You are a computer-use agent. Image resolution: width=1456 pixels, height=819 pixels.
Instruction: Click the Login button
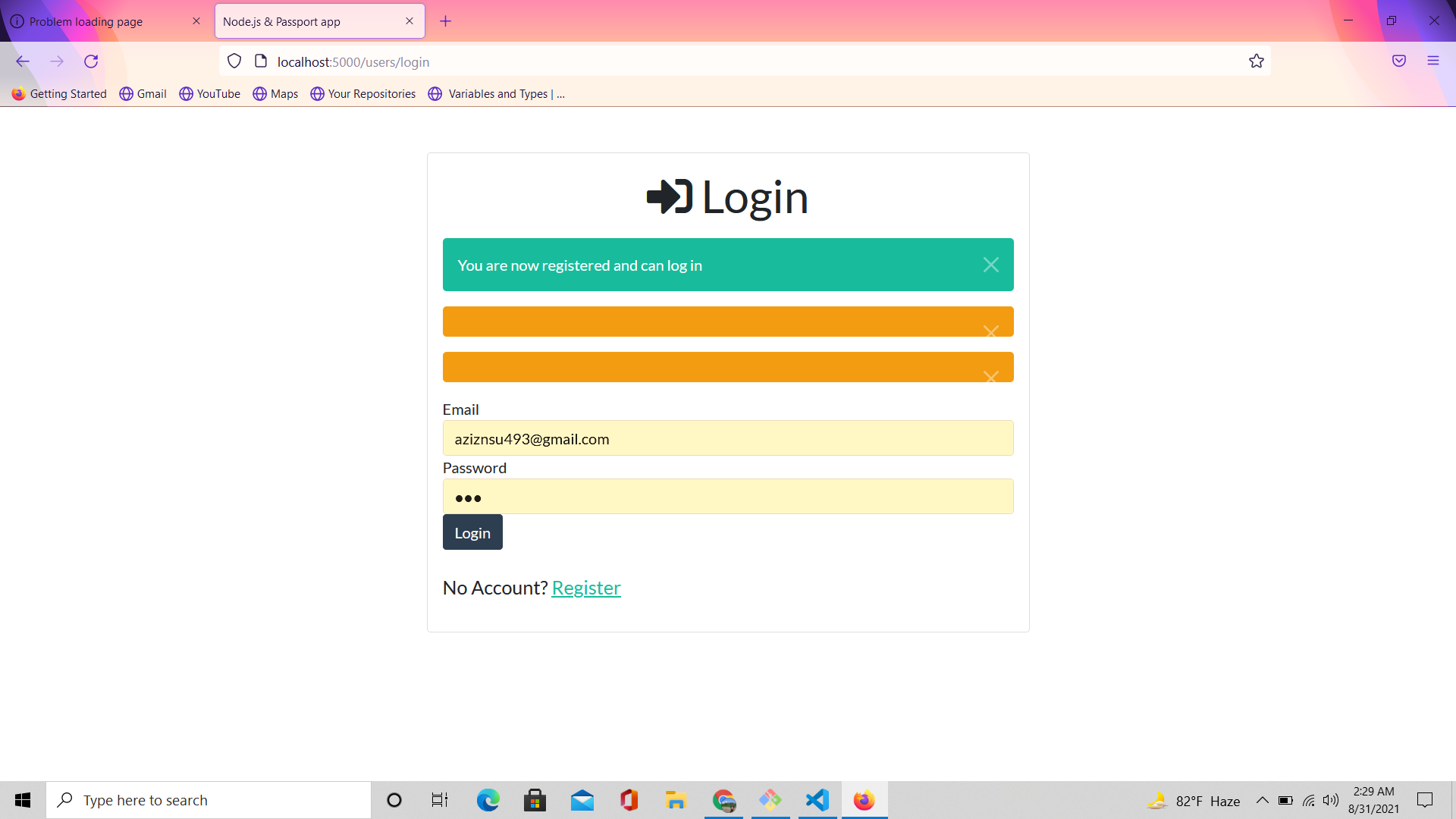pos(472,532)
